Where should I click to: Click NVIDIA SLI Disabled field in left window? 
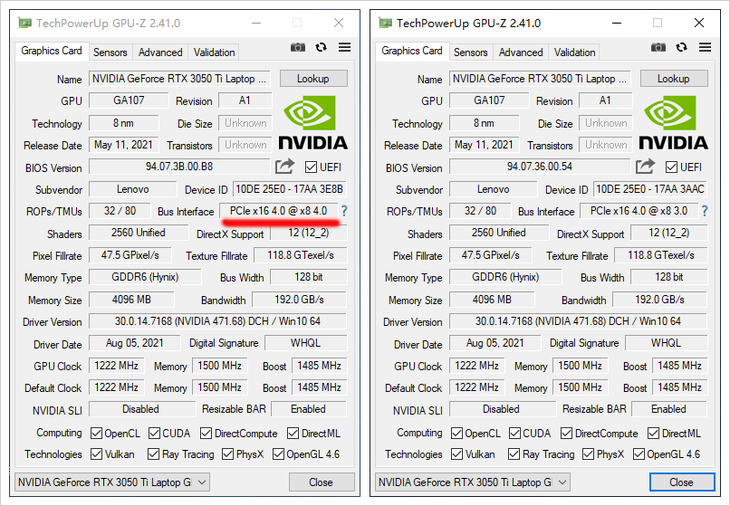pyautogui.click(x=141, y=409)
